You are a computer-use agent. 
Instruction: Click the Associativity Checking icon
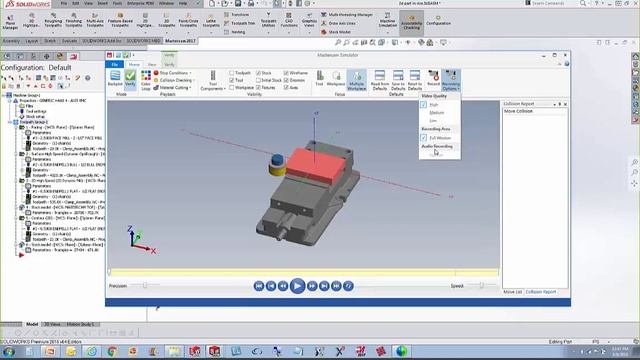[x=411, y=22]
